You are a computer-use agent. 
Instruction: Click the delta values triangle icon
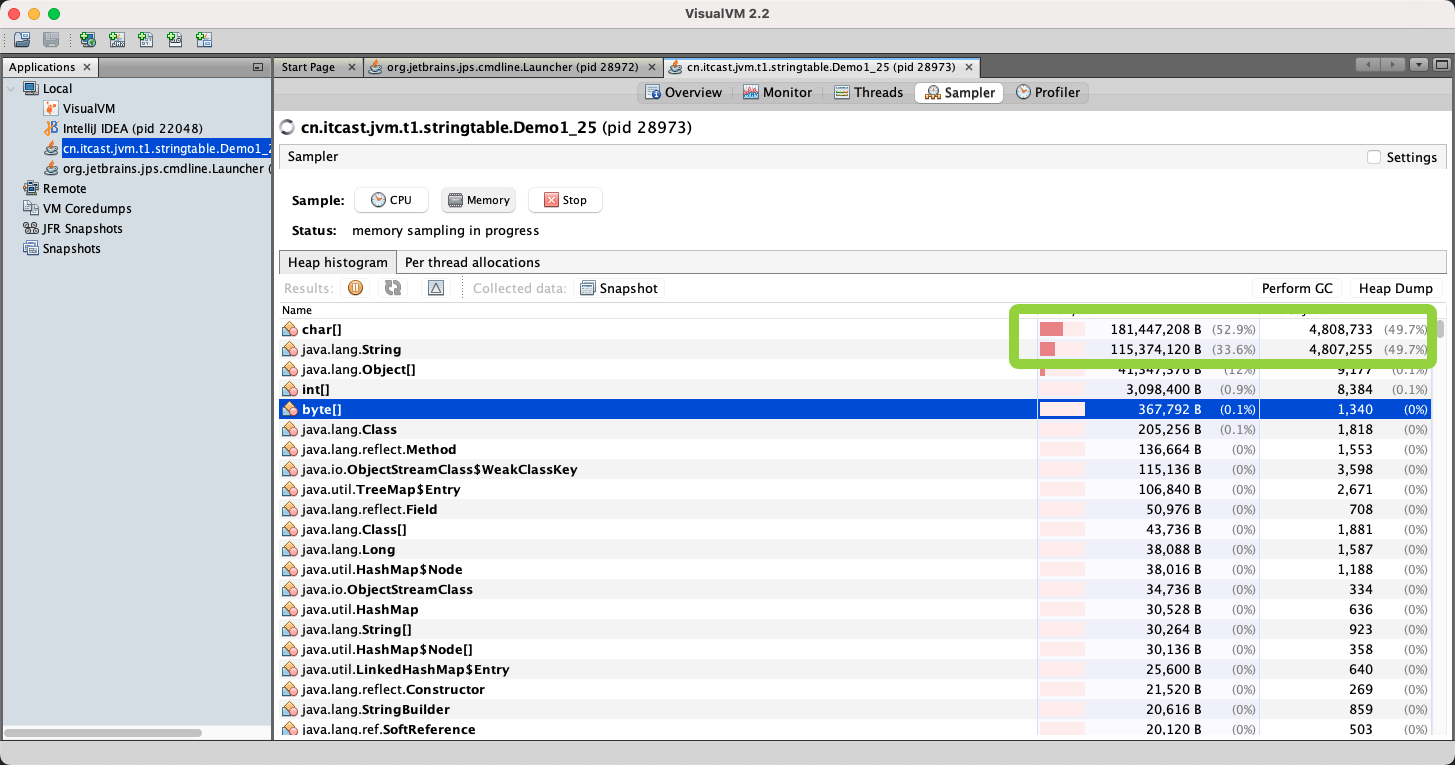(436, 288)
